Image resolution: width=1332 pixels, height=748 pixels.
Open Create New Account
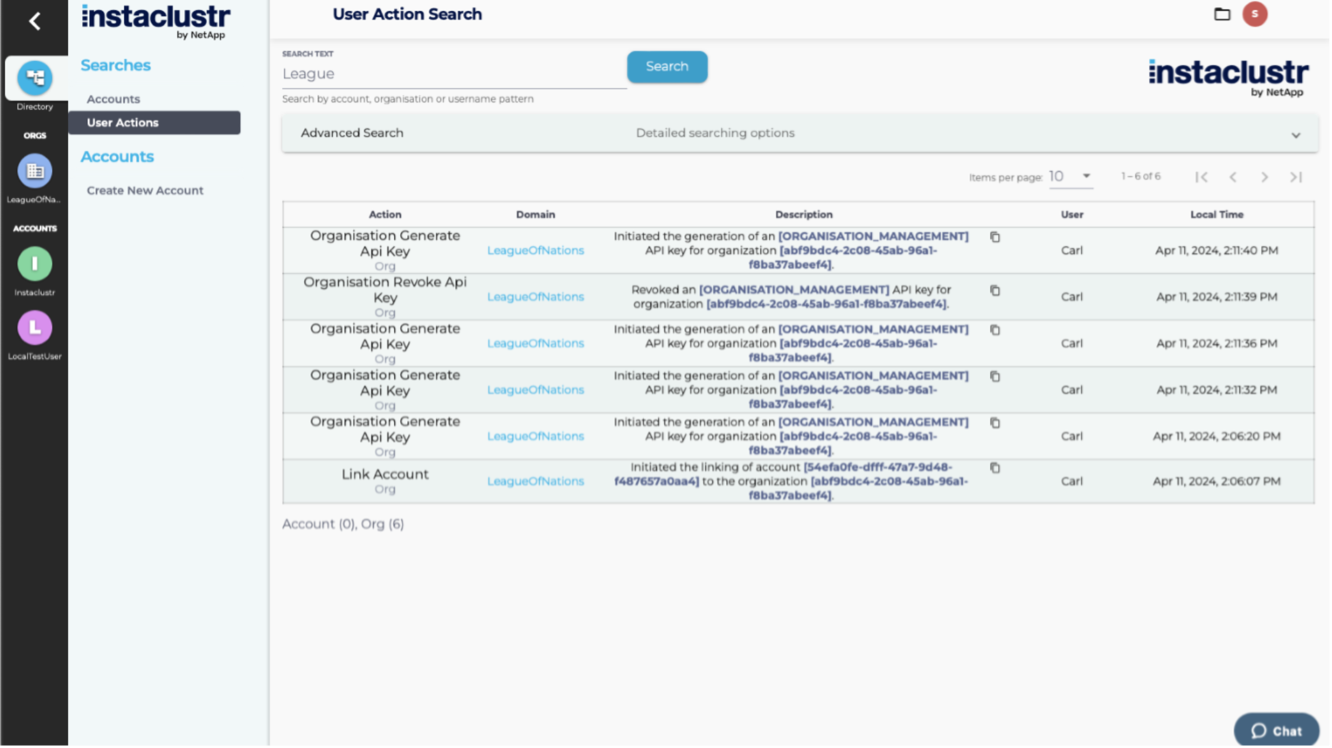point(145,190)
